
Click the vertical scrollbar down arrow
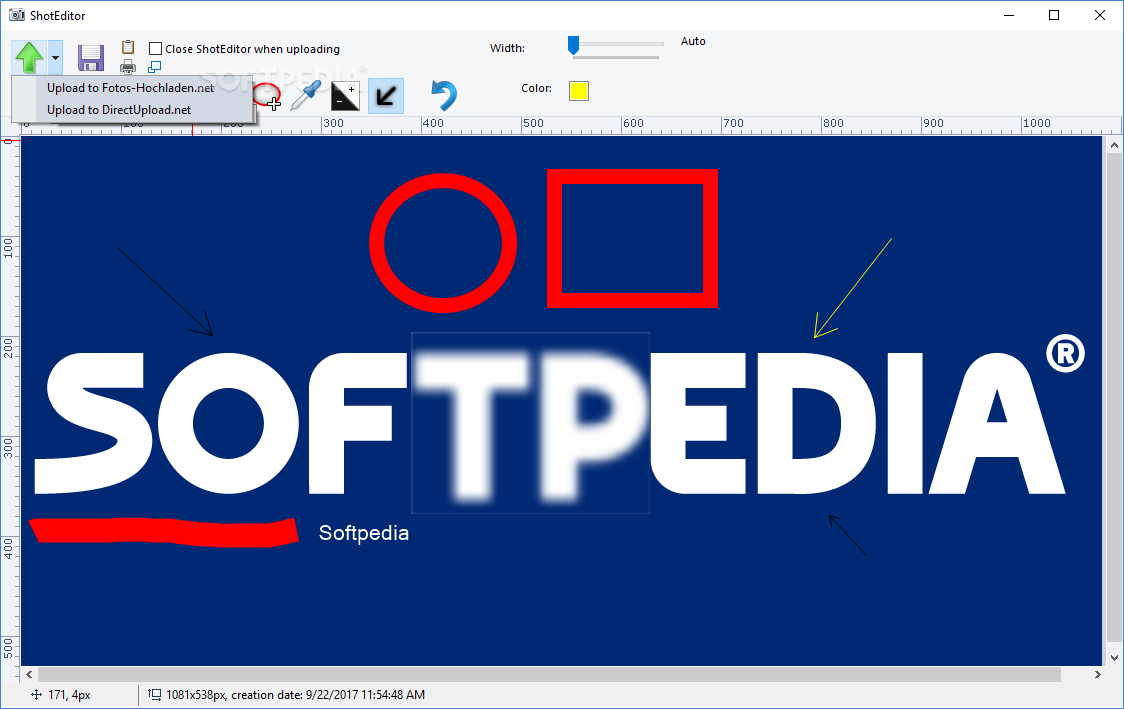[1114, 658]
